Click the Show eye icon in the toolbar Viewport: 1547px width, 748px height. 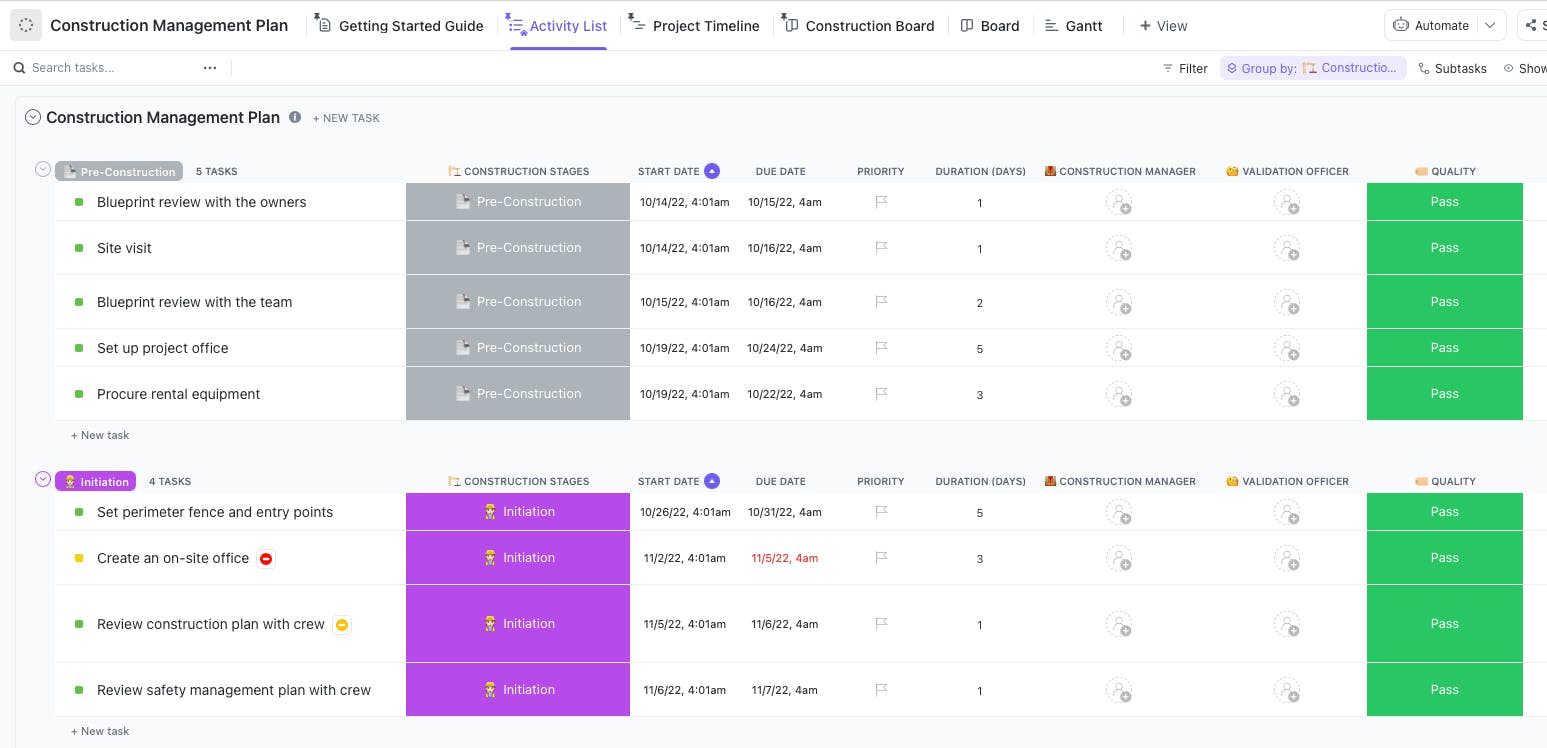1508,68
